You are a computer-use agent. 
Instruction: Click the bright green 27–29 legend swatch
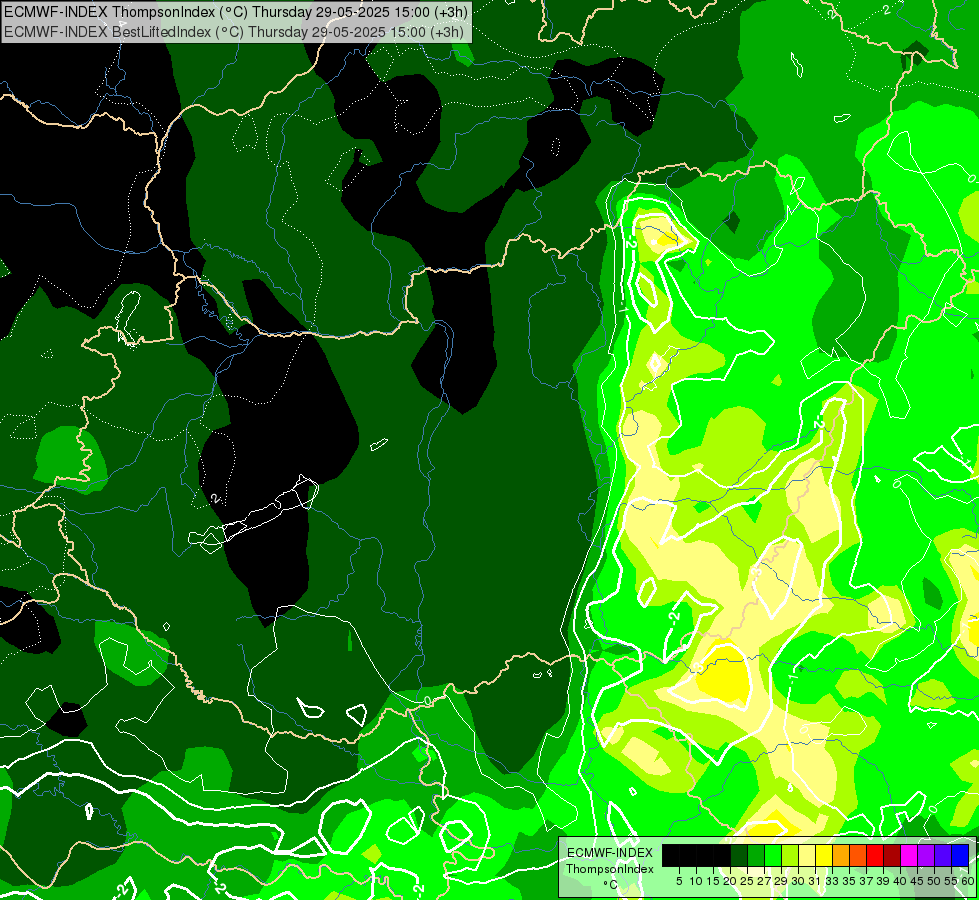tap(772, 855)
